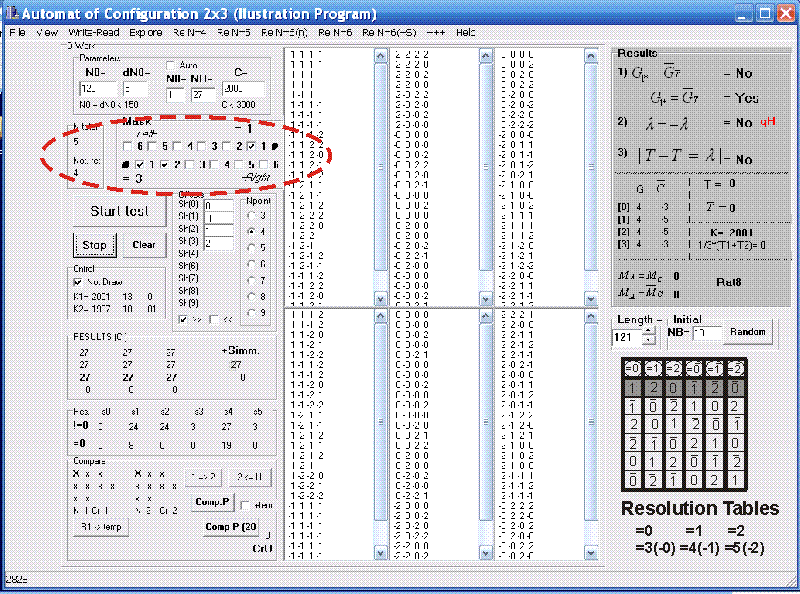The height and width of the screenshot is (594, 800).
Task: Tick checkbox 5 in the upper Mask row
Action: [152, 146]
